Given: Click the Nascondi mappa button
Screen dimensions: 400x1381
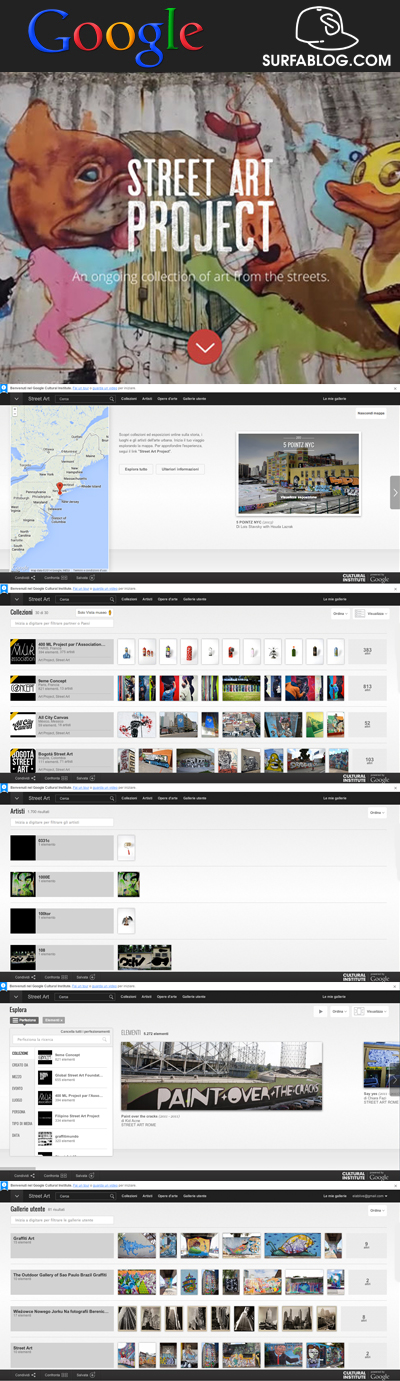Looking at the screenshot, I should [x=371, y=413].
